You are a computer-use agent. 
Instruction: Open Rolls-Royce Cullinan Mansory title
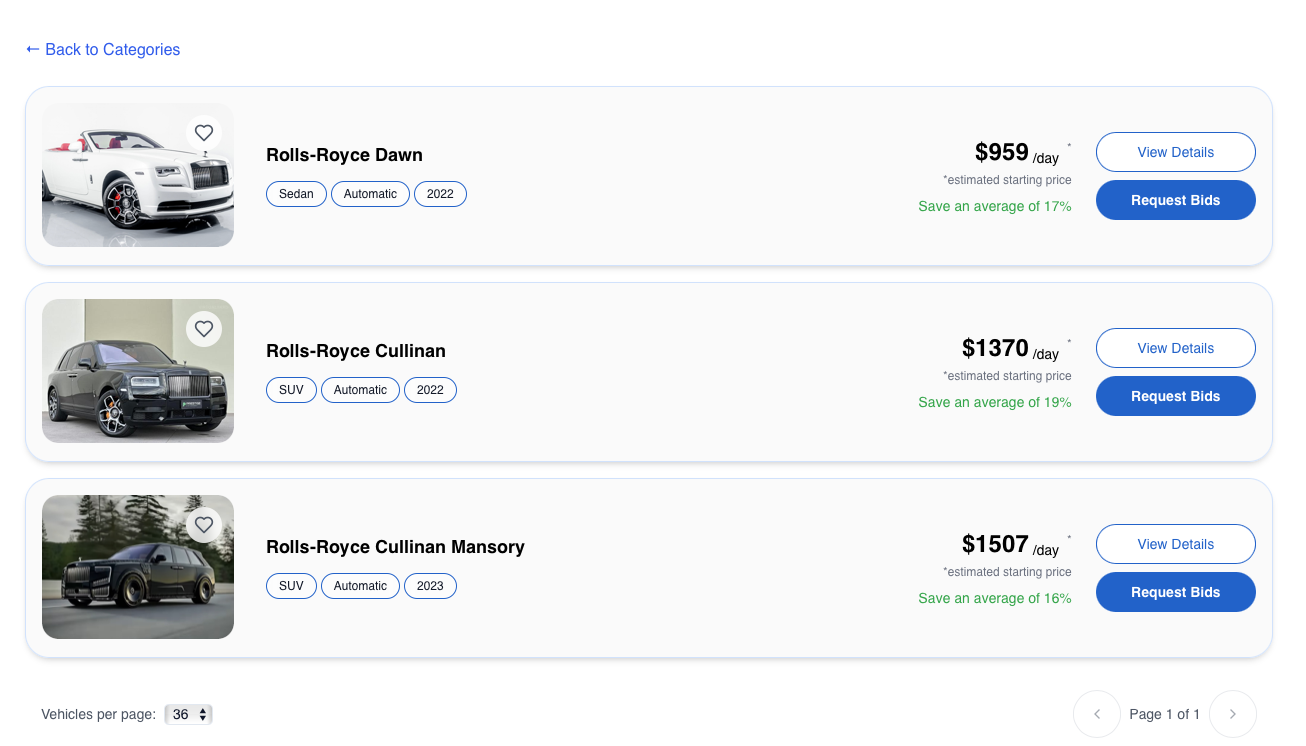(x=395, y=547)
